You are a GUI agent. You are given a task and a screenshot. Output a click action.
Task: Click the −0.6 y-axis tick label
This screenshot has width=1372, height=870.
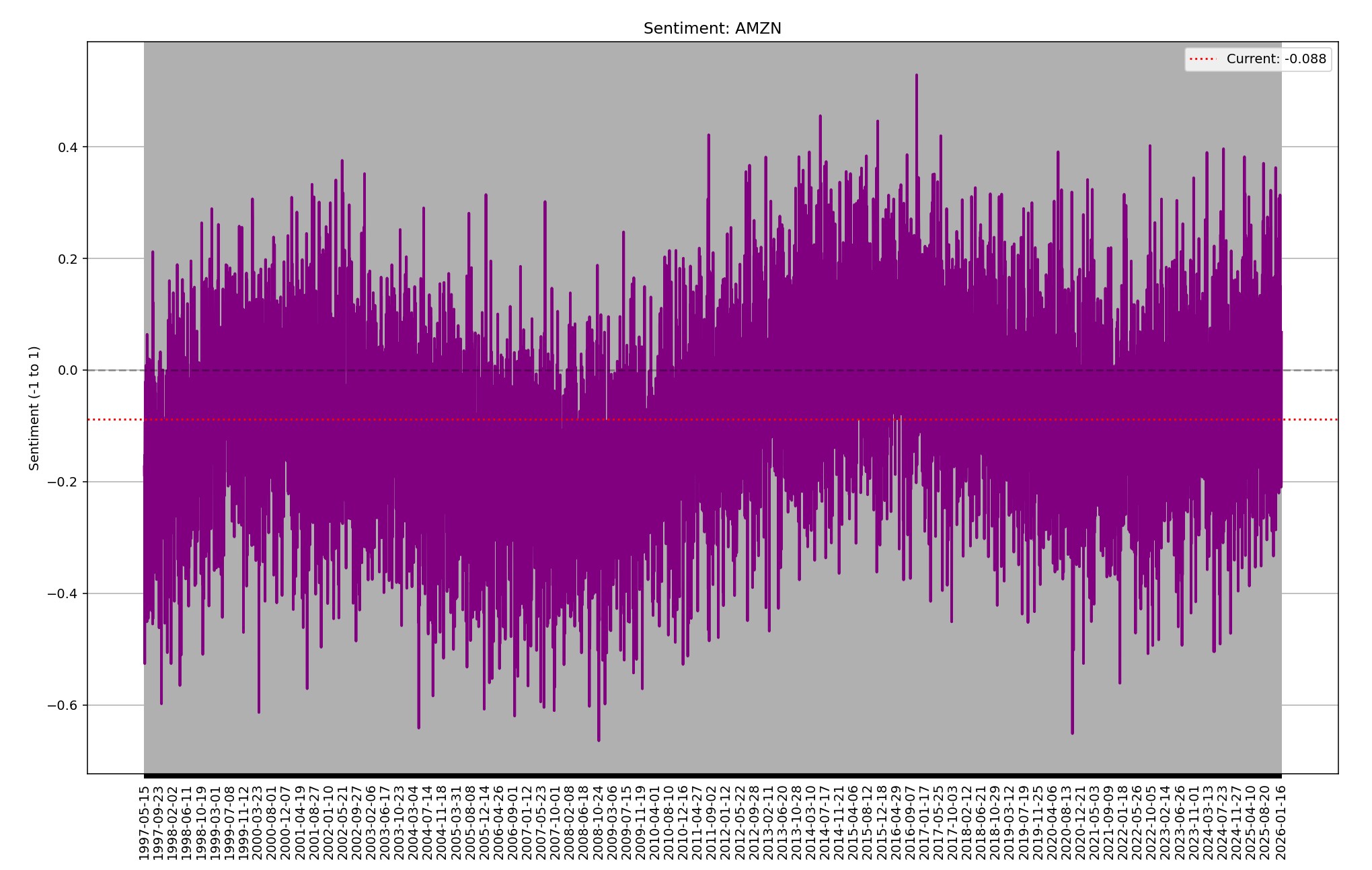pyautogui.click(x=64, y=706)
